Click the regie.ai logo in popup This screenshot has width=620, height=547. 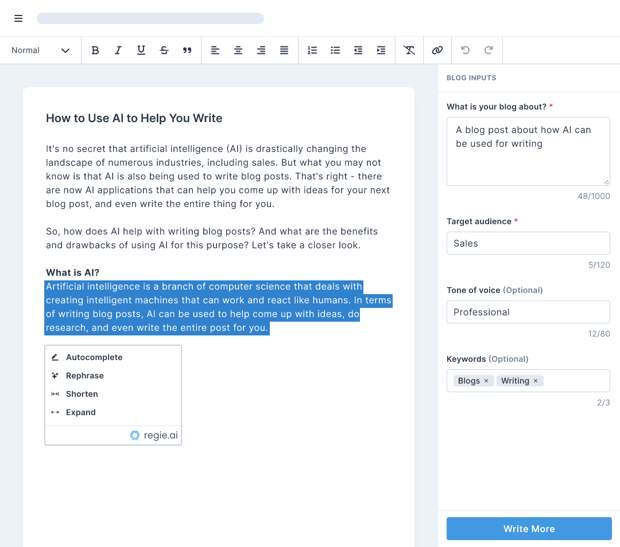tap(154, 435)
